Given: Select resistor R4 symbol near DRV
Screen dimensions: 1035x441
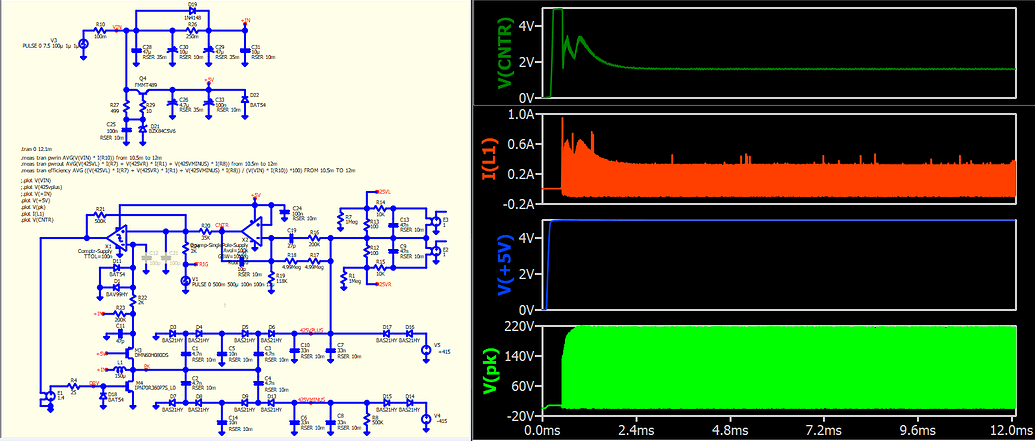Looking at the screenshot, I should [x=75, y=386].
